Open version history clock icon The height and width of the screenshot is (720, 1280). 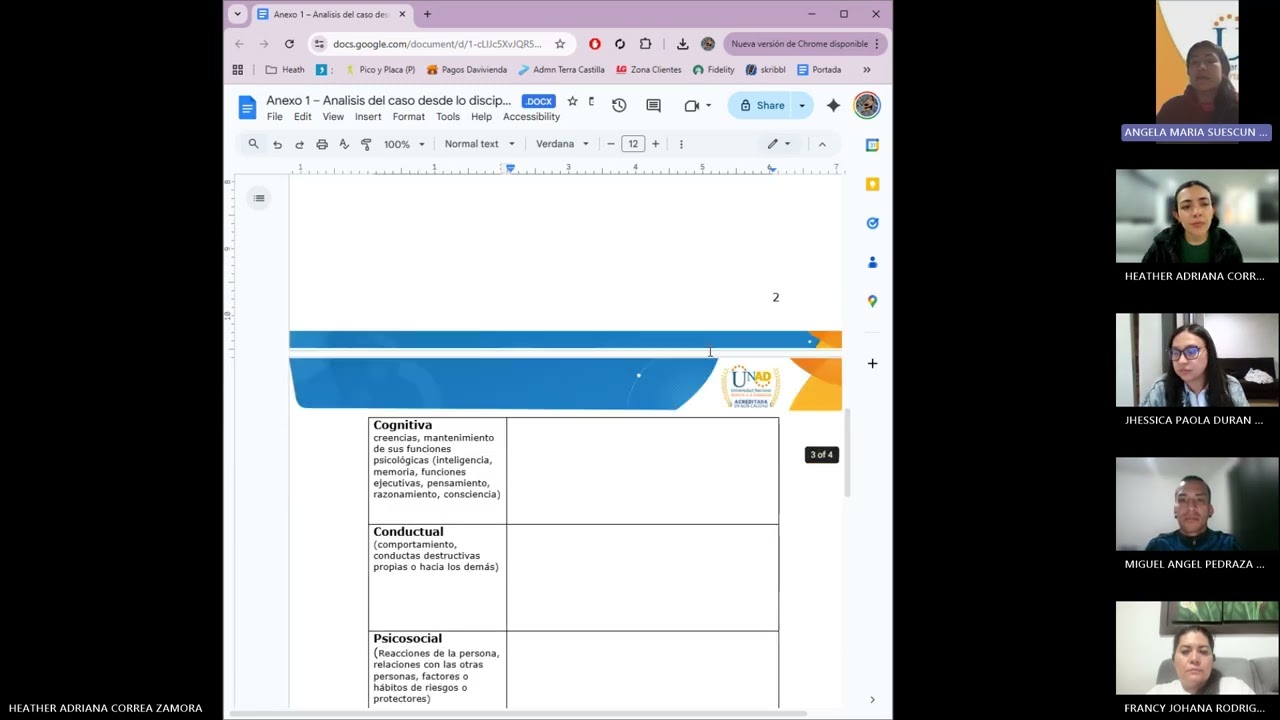click(x=619, y=105)
